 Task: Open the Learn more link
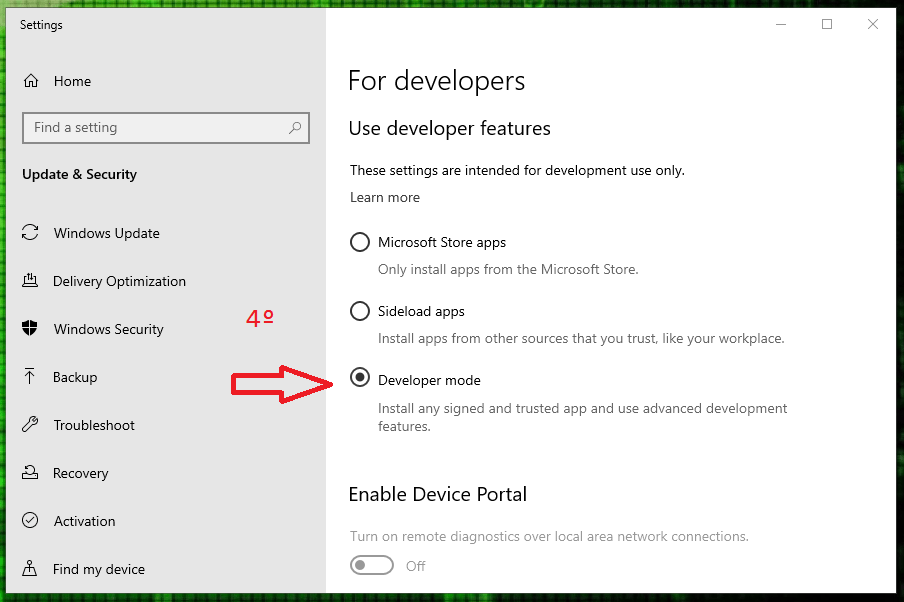[384, 197]
